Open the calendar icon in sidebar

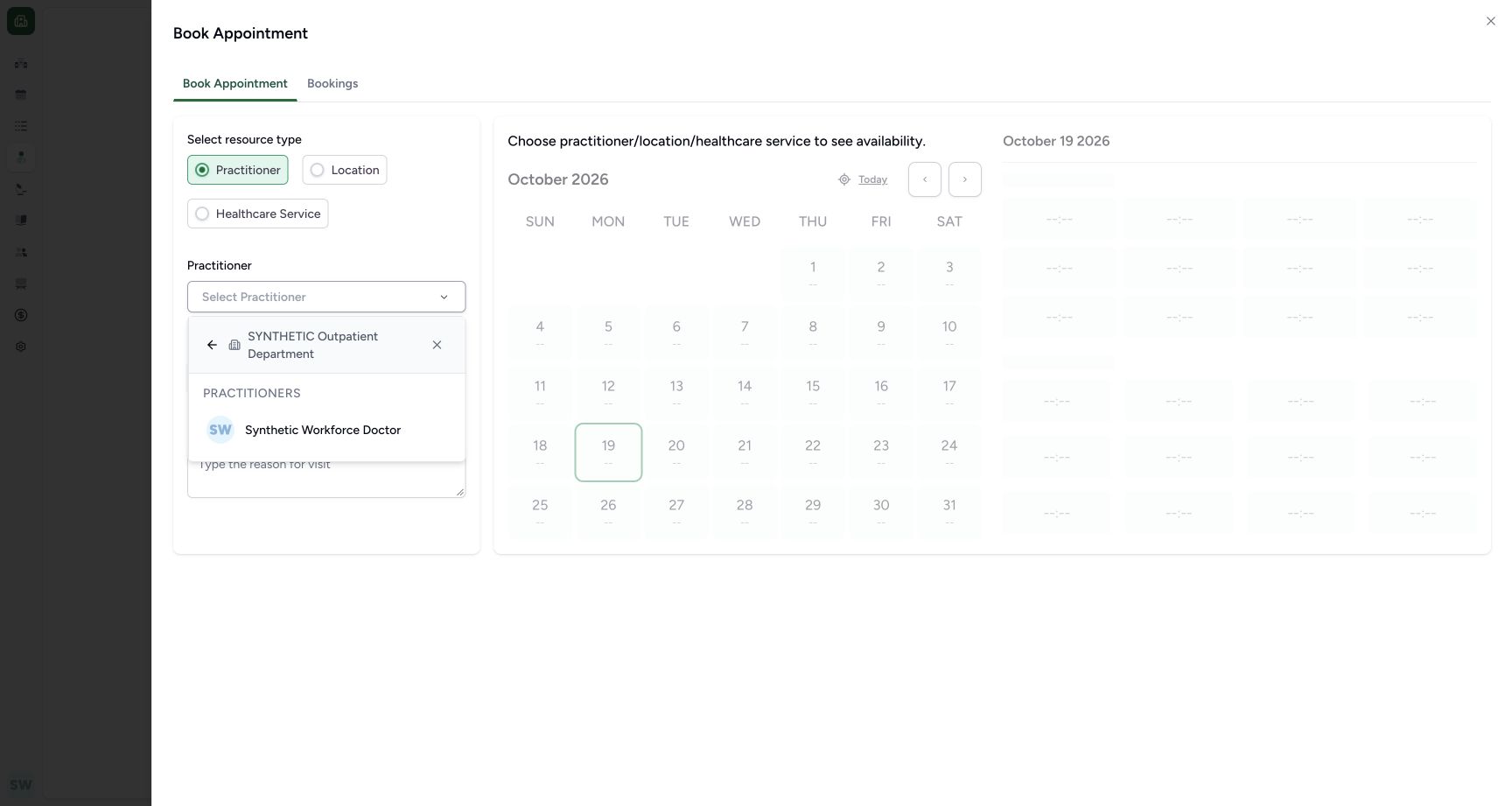pyautogui.click(x=21, y=95)
